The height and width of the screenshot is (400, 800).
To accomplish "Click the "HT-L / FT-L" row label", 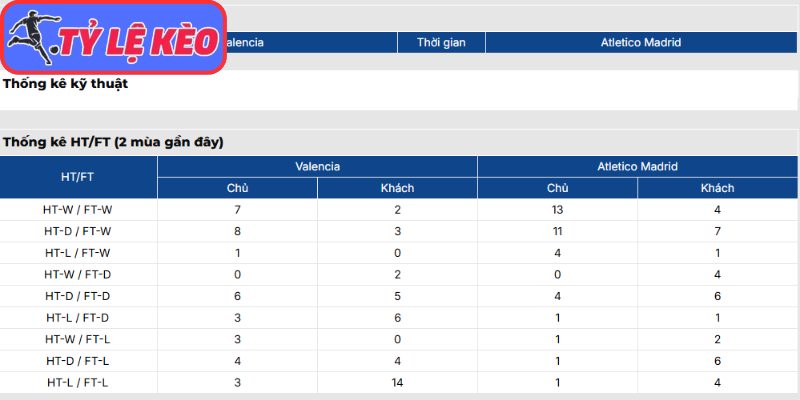I will 78,383.
